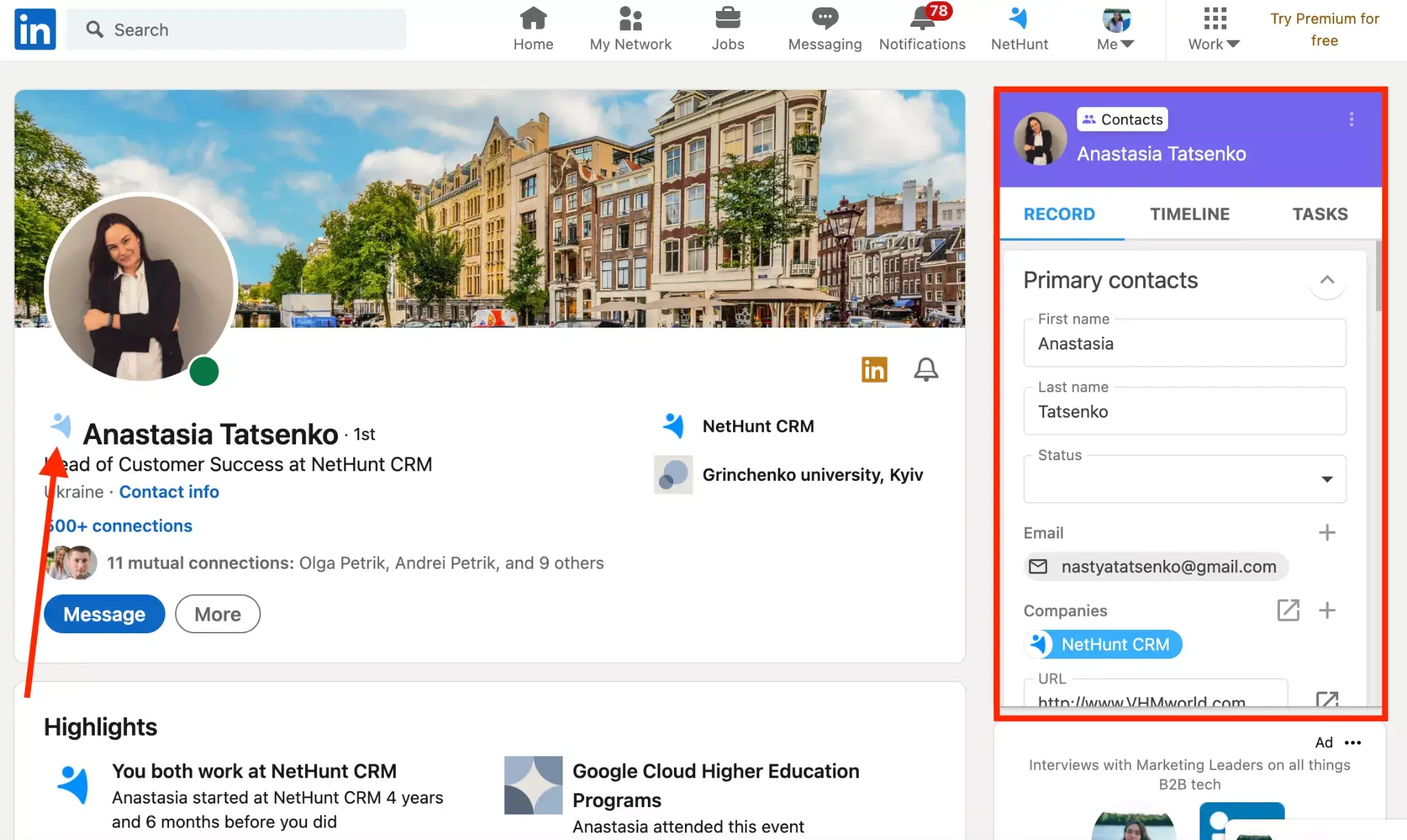This screenshot has height=840, width=1407.
Task: Add a new email with the plus icon
Action: (x=1327, y=532)
